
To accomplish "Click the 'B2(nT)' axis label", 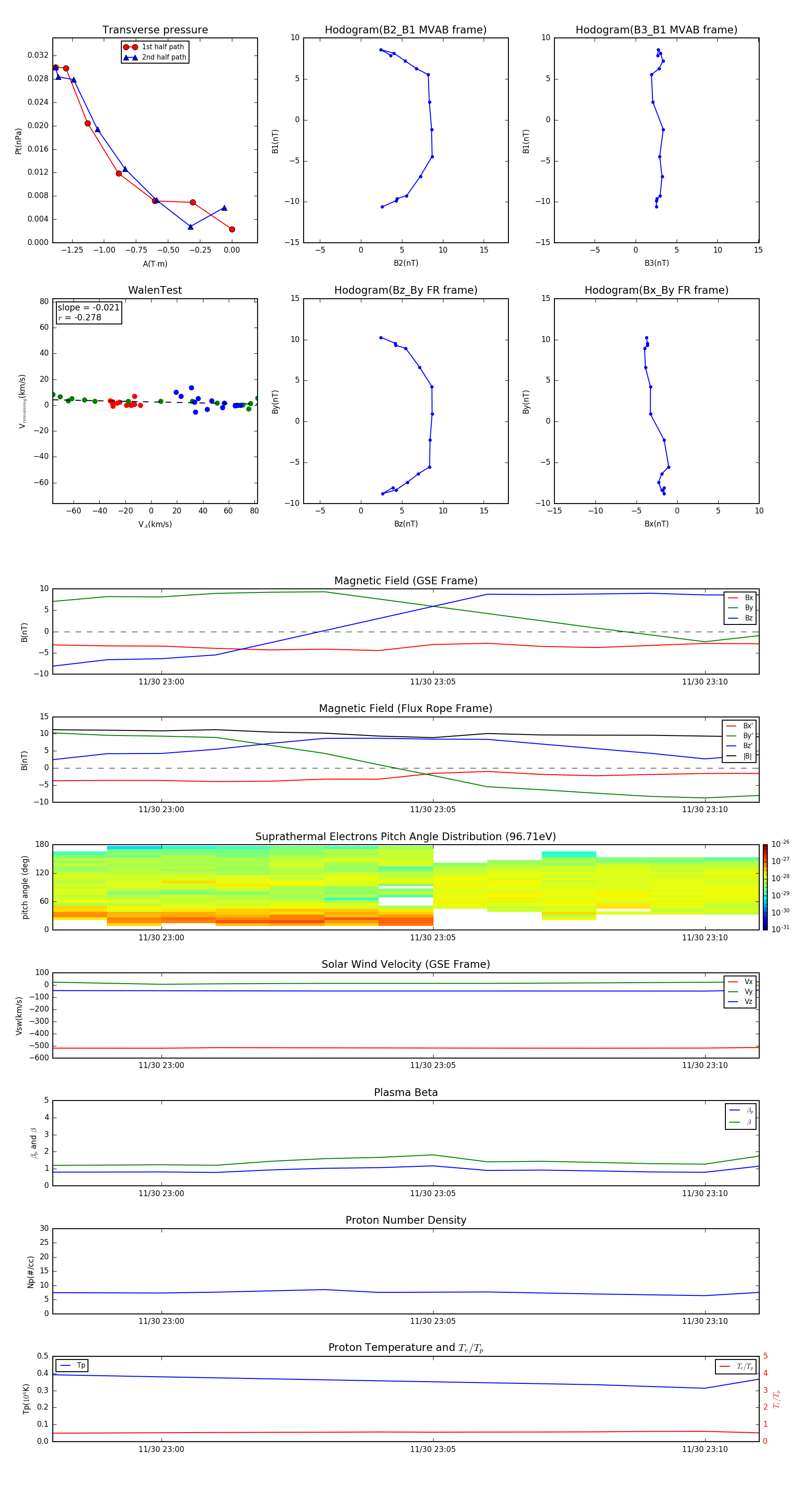I will (x=406, y=263).
